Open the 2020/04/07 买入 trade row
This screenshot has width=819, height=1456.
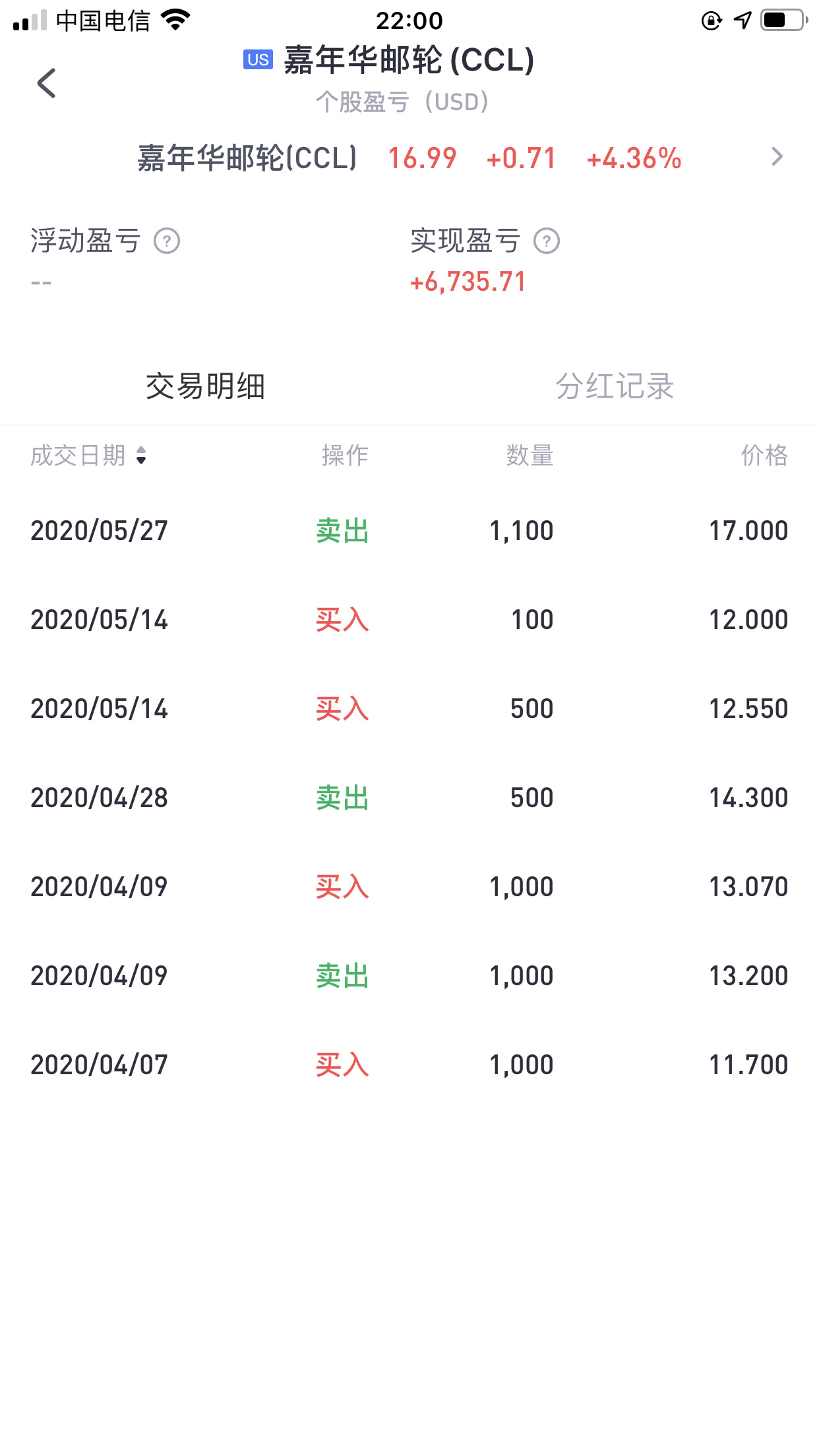pos(409,1065)
